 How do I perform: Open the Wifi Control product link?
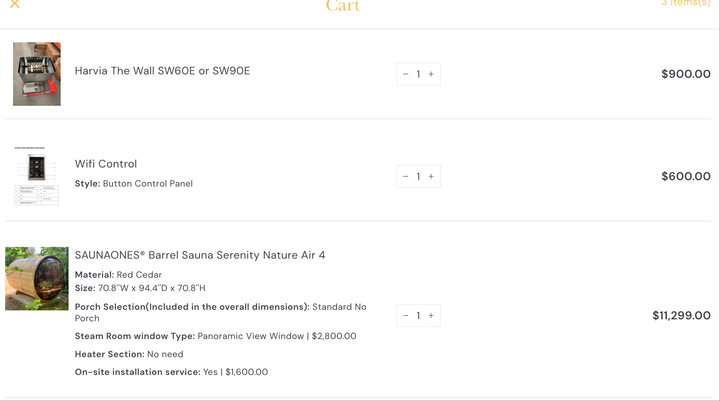coord(106,164)
